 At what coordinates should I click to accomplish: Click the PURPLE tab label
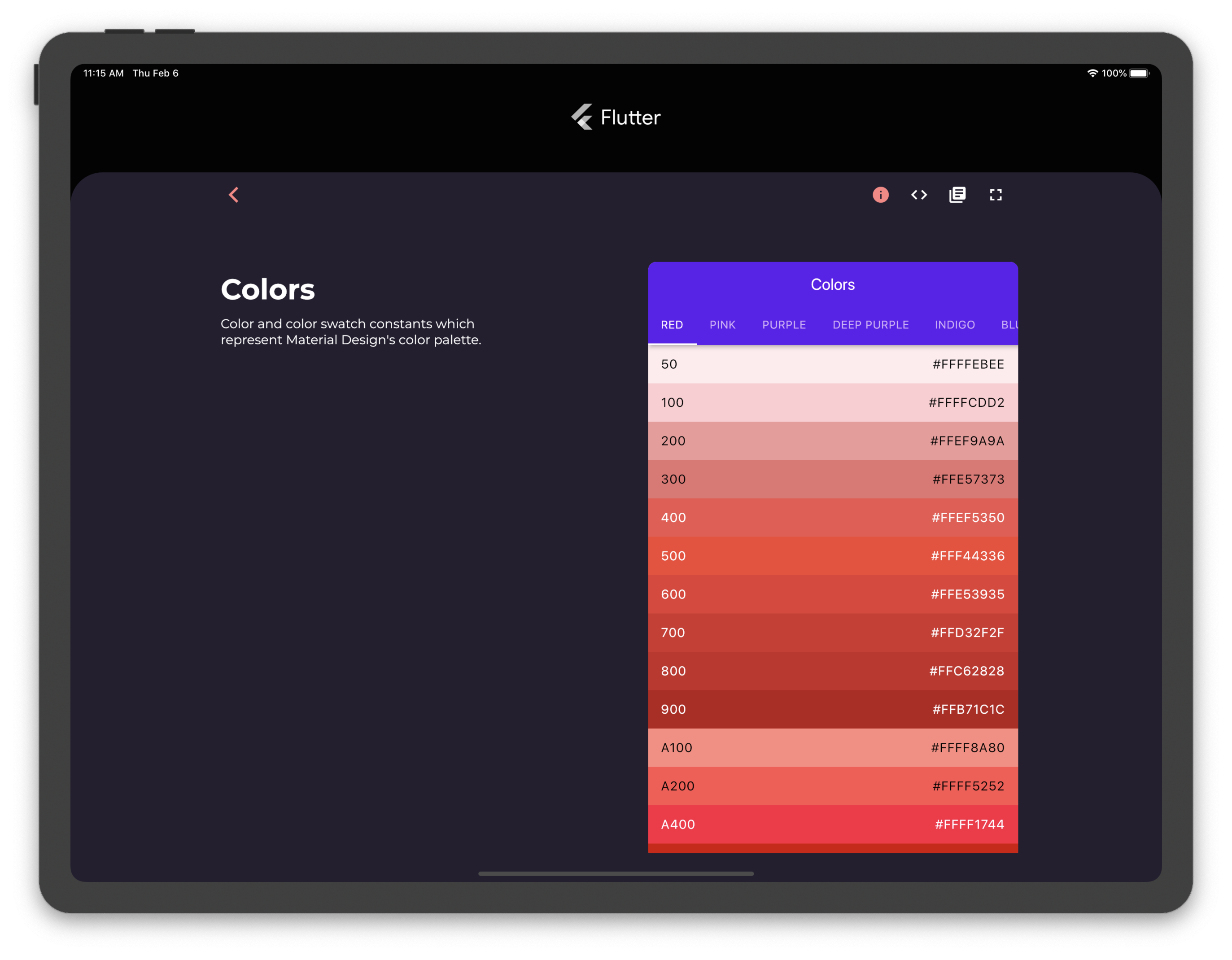784,324
